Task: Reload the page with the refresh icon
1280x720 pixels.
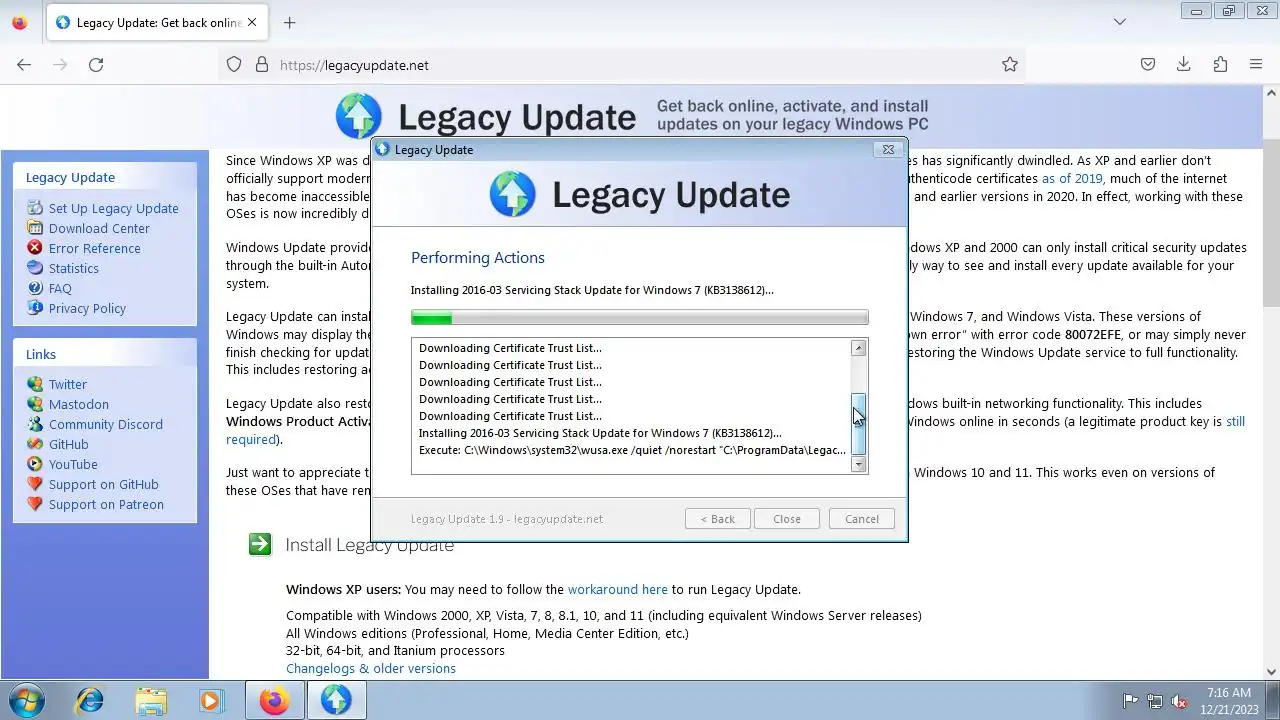Action: coord(96,65)
